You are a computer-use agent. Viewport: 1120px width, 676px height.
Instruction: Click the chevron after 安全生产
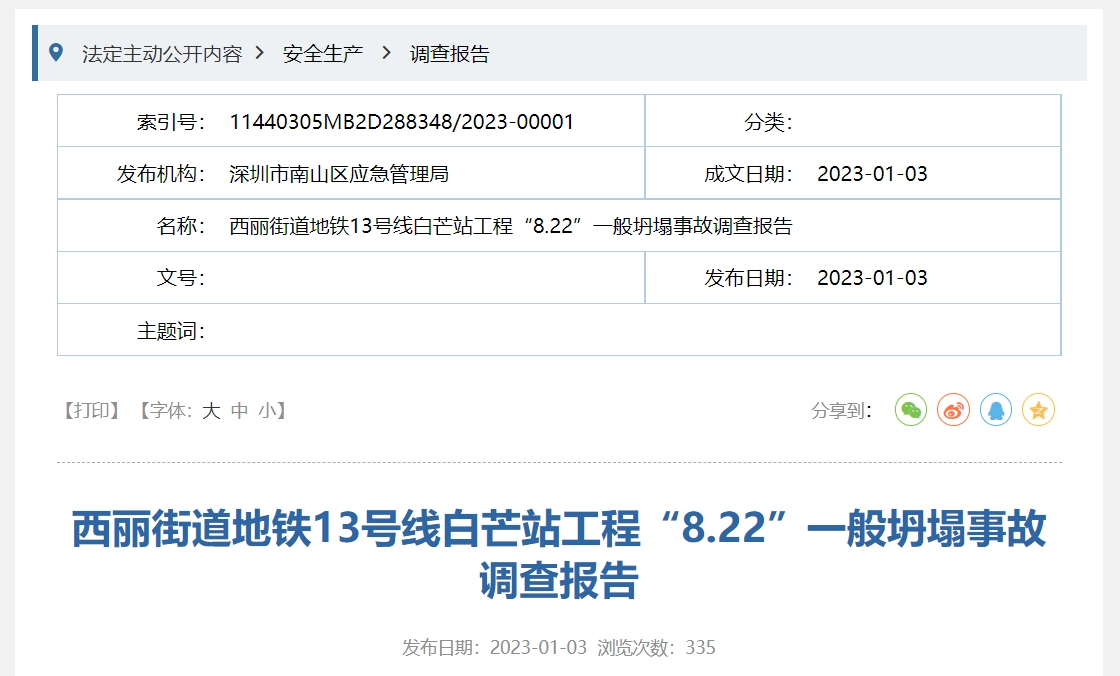[387, 53]
